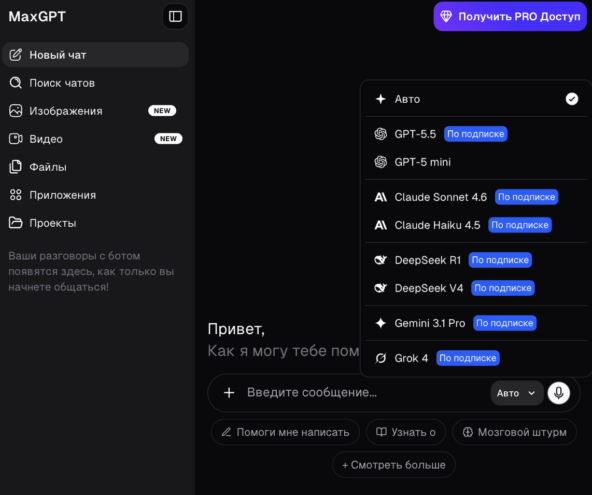Image resolution: width=592 pixels, height=495 pixels.
Task: Start voice input with microphone button
Action: click(559, 393)
